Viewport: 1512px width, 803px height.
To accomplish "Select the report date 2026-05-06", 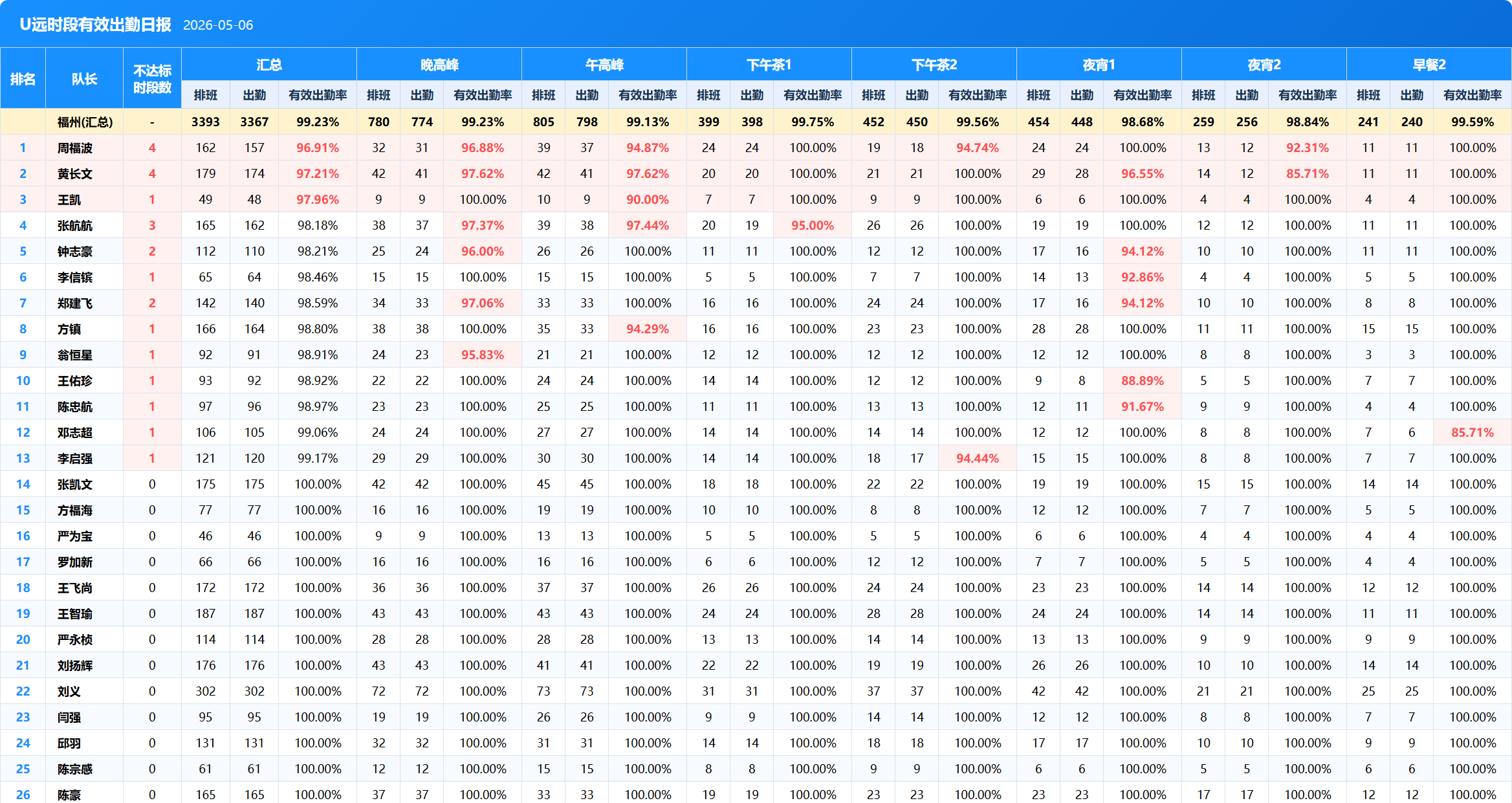I will [218, 25].
